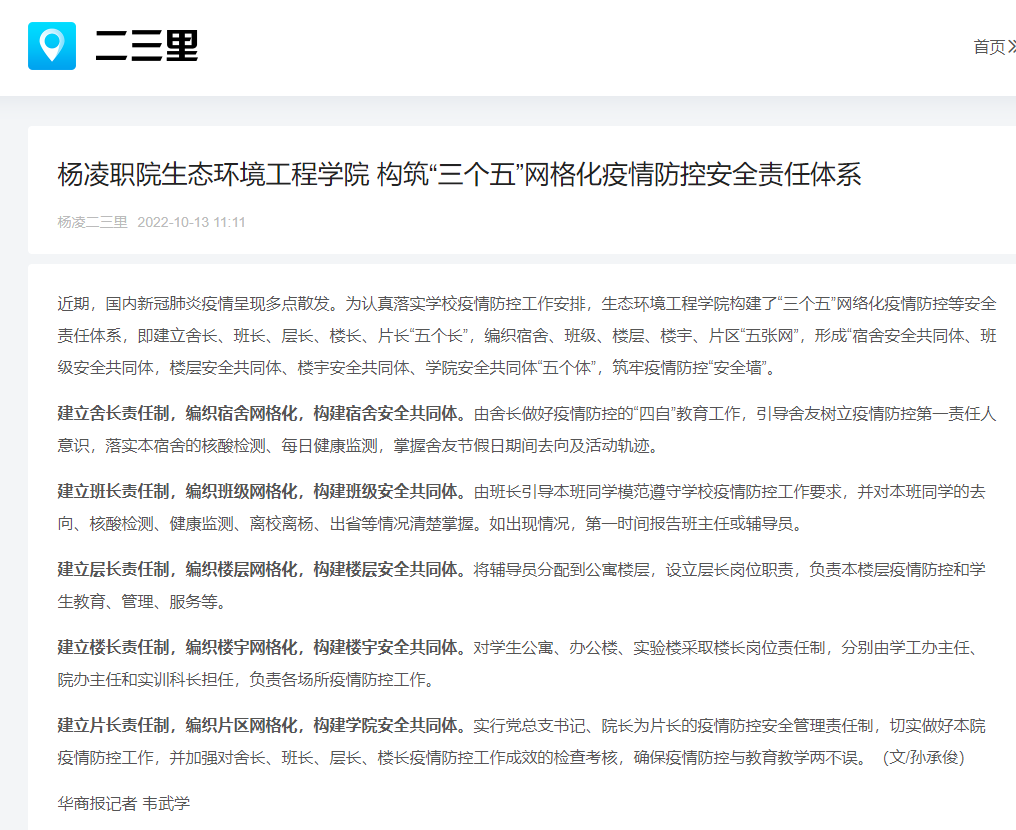Click the 二三里 brand name text
The image size is (1016, 830).
[147, 46]
